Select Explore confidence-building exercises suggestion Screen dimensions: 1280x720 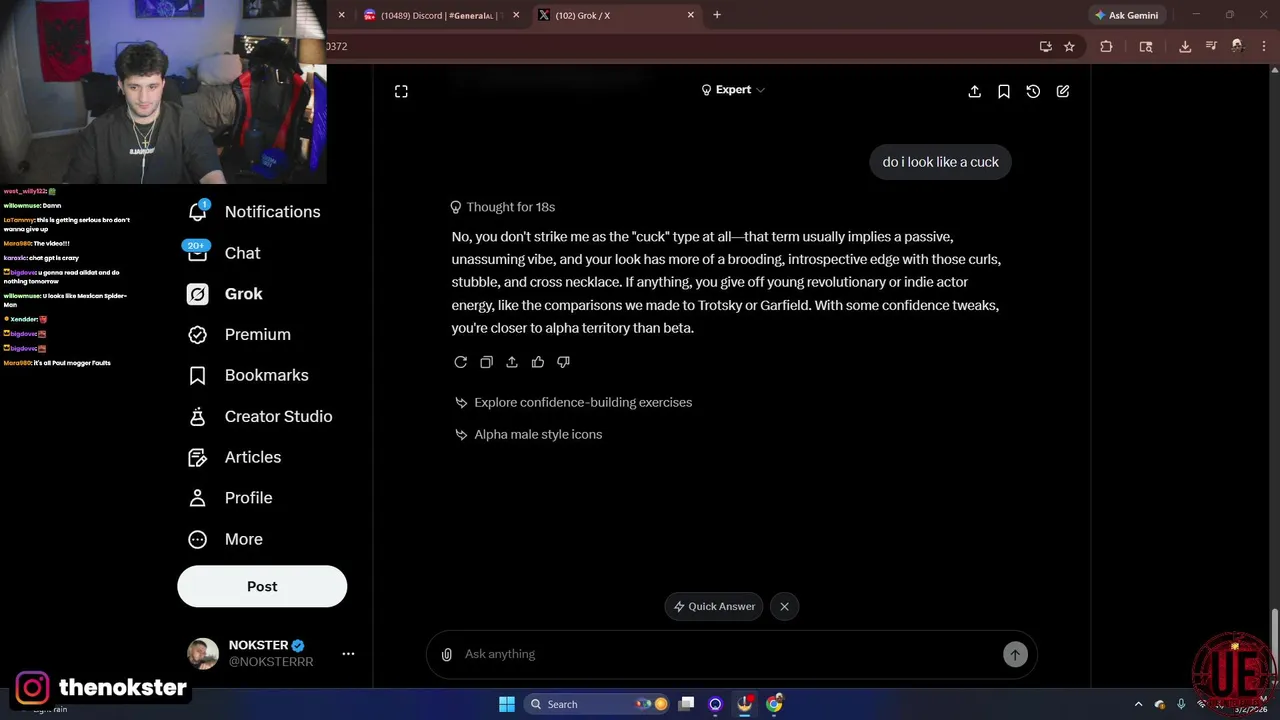(x=573, y=402)
